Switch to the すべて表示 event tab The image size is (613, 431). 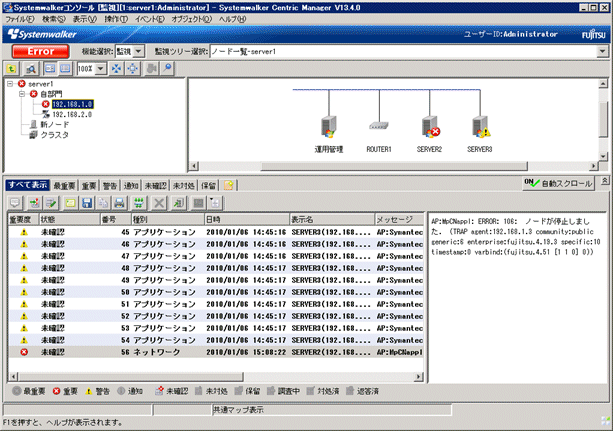click(x=27, y=185)
